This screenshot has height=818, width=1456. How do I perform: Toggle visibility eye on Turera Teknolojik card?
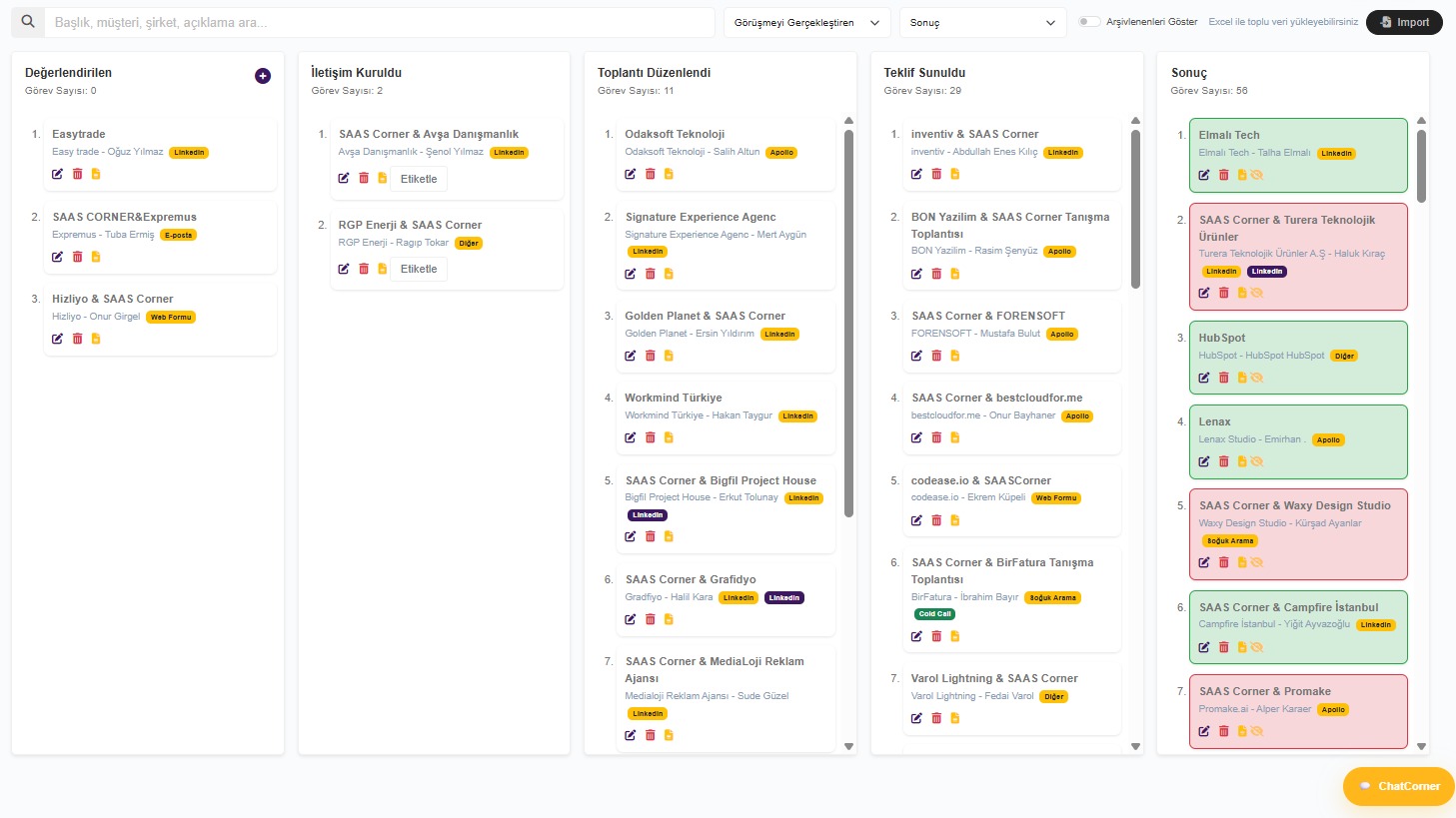pyautogui.click(x=1257, y=293)
